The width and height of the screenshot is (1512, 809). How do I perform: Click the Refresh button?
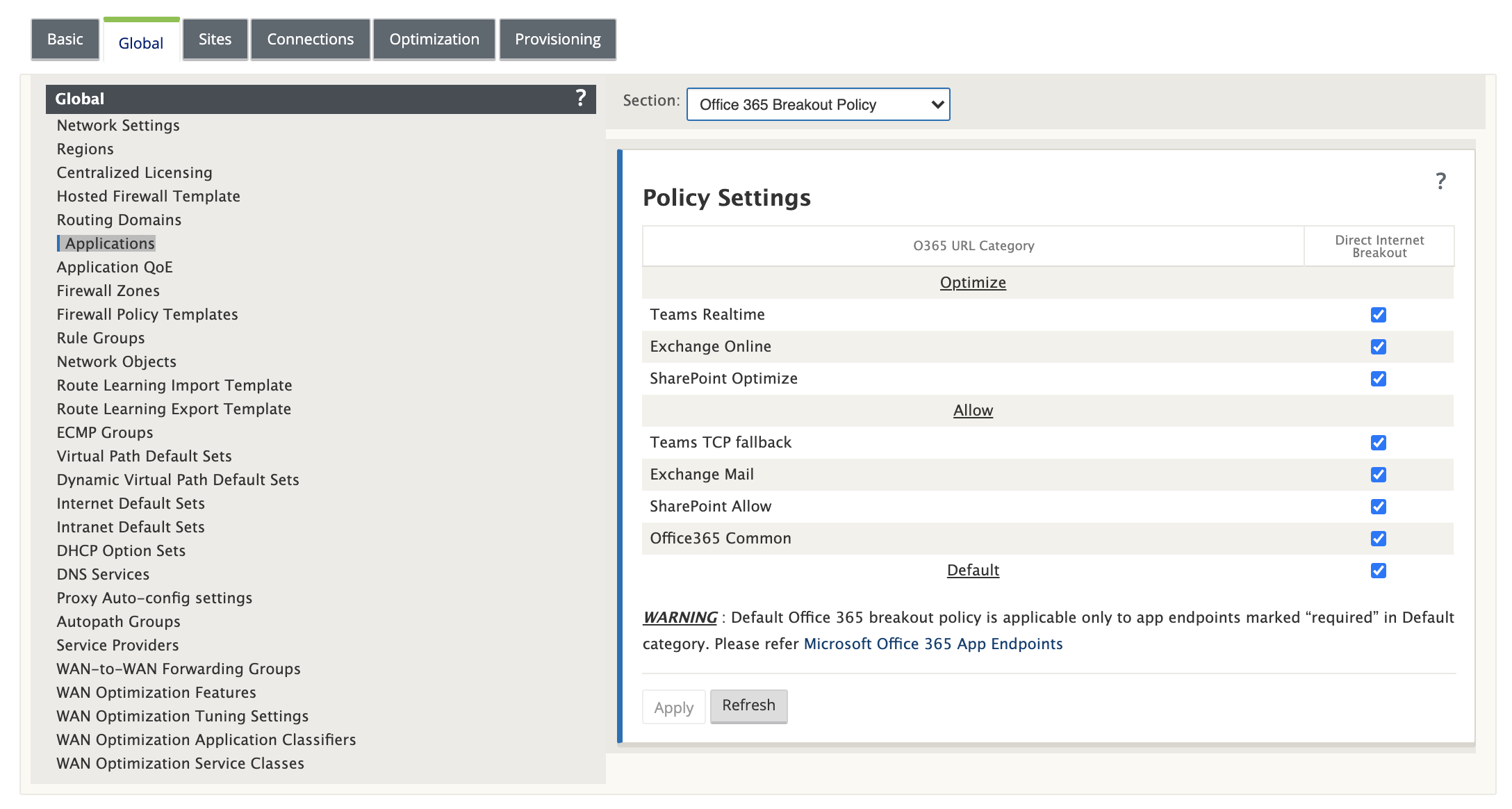tap(748, 705)
